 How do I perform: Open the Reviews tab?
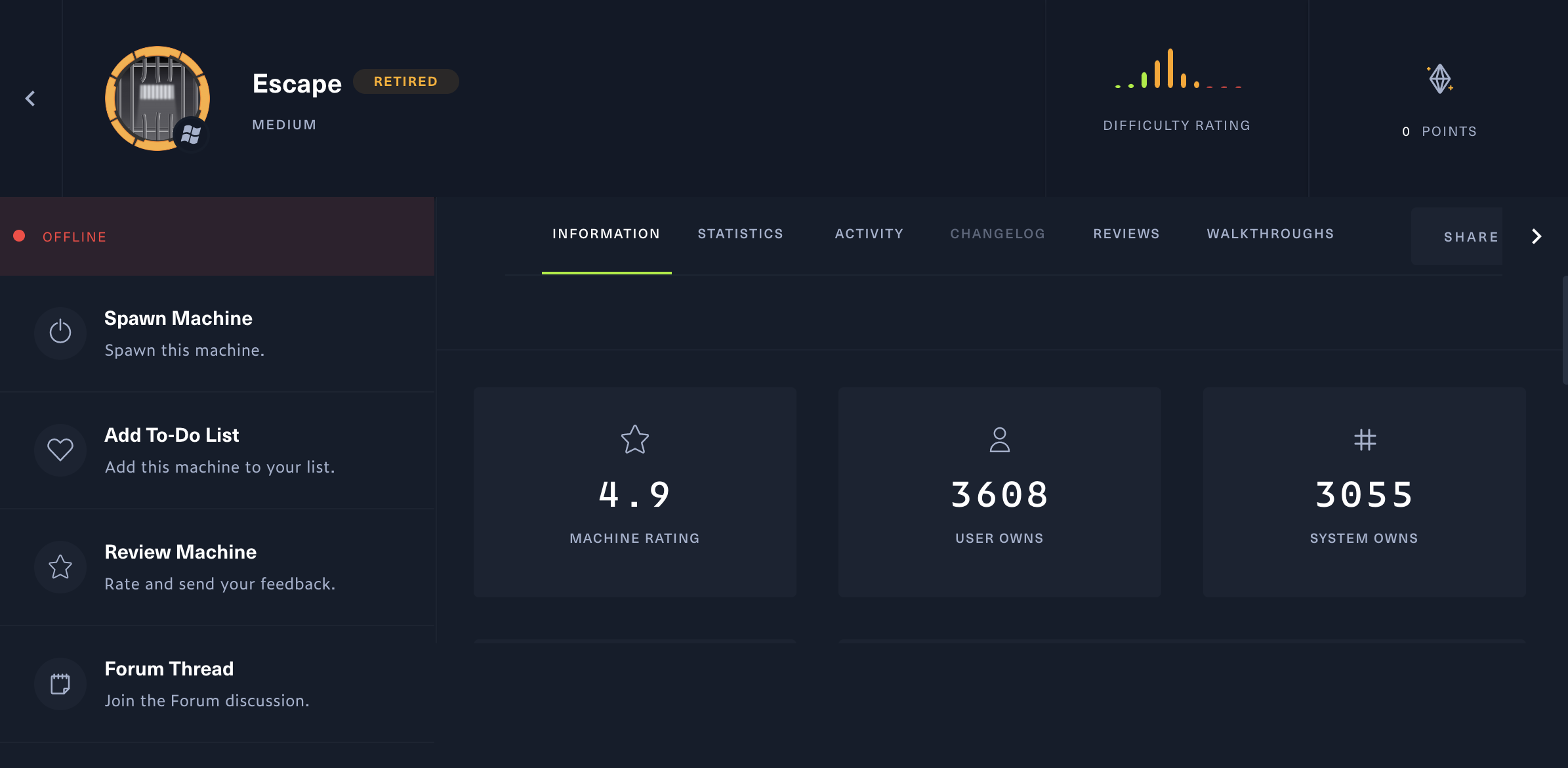pyautogui.click(x=1126, y=234)
